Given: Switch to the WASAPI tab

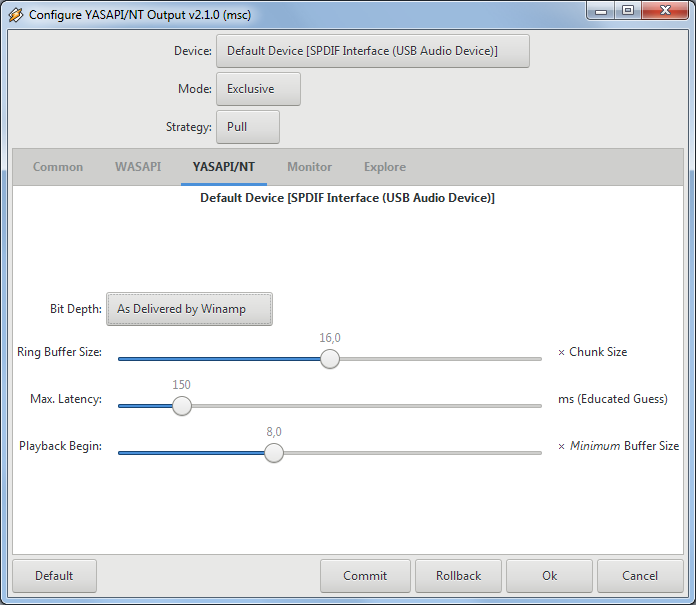Looking at the screenshot, I should coord(138,167).
